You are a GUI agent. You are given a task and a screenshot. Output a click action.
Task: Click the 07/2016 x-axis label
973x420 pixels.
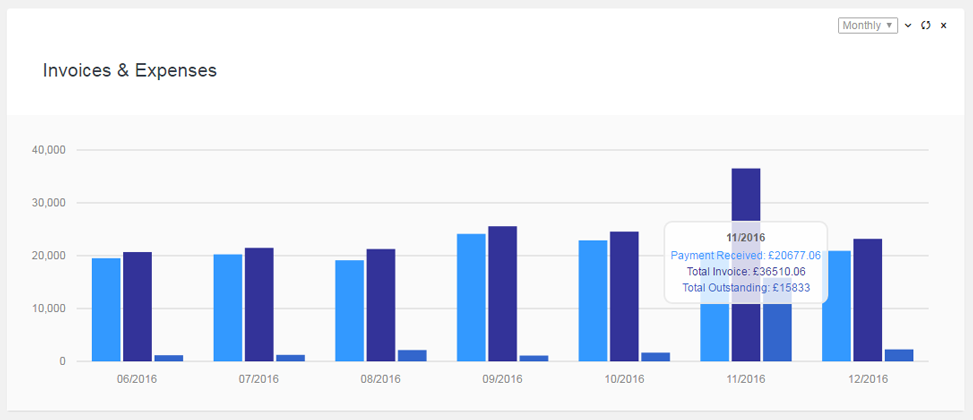click(x=259, y=379)
